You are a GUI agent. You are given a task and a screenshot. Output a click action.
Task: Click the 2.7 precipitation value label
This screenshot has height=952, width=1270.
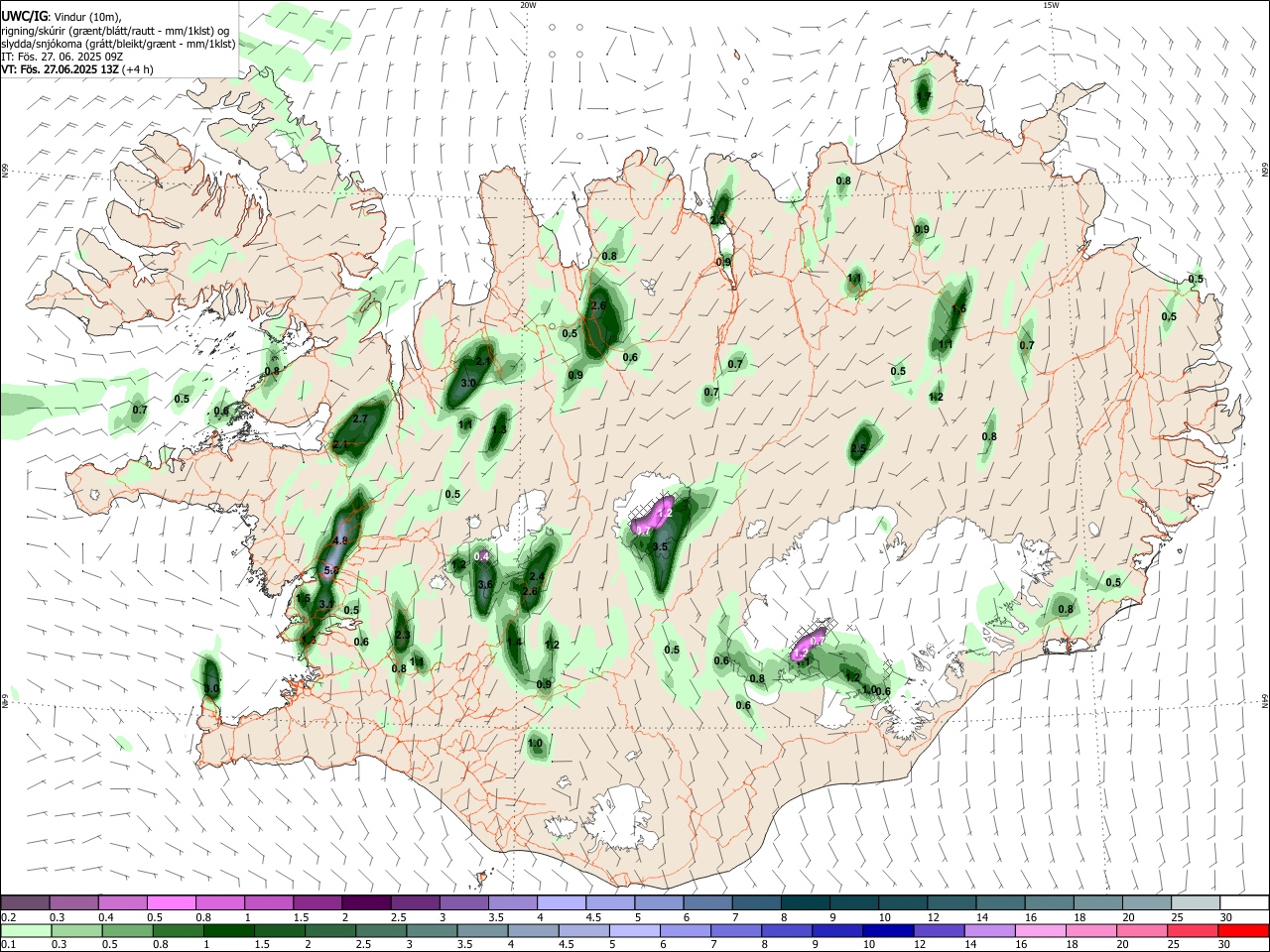click(360, 419)
